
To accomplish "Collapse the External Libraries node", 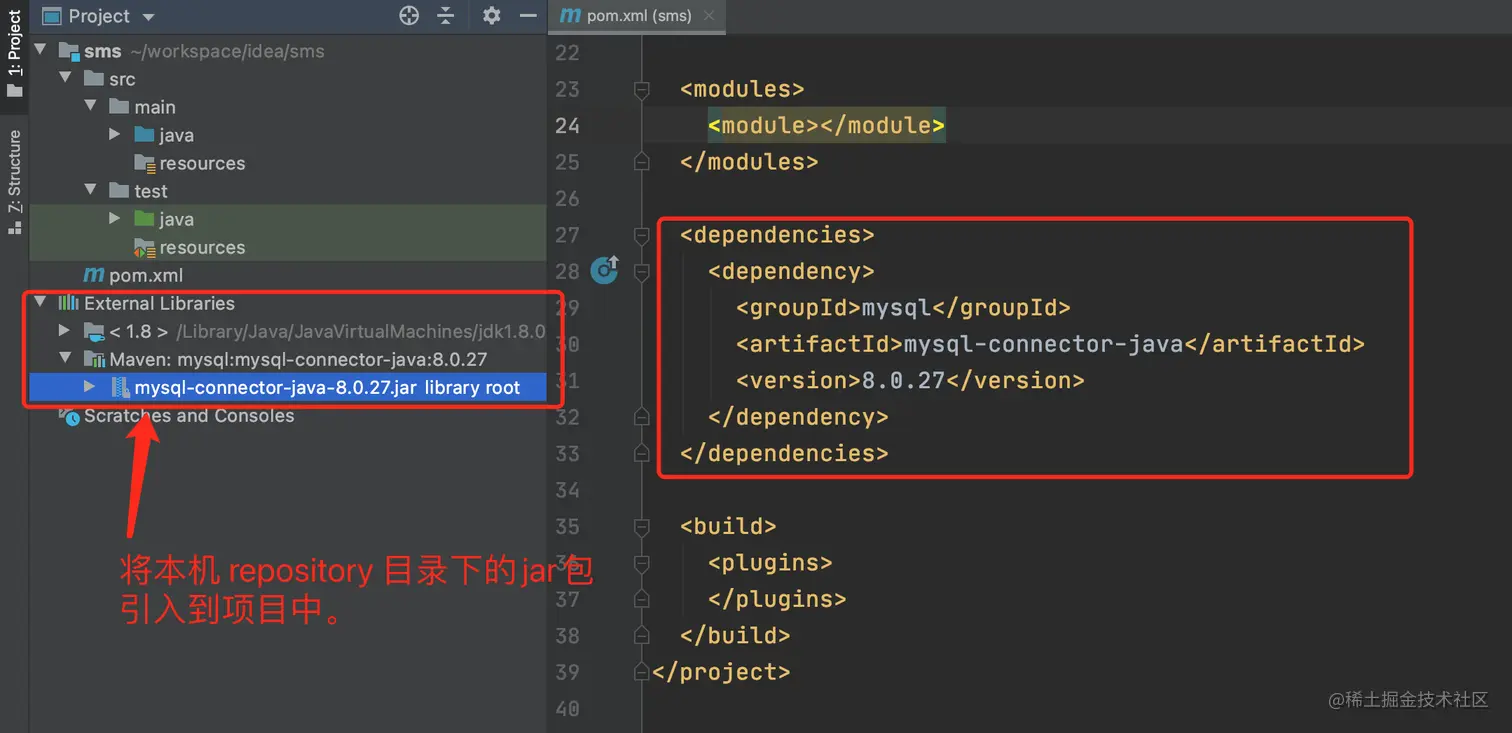I will pos(40,302).
